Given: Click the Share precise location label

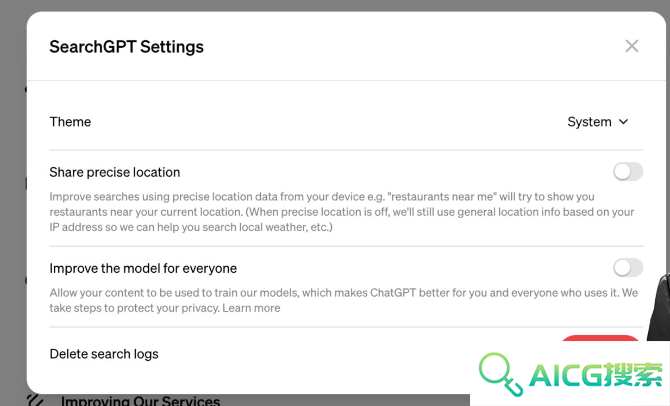Looking at the screenshot, I should pyautogui.click(x=115, y=172).
